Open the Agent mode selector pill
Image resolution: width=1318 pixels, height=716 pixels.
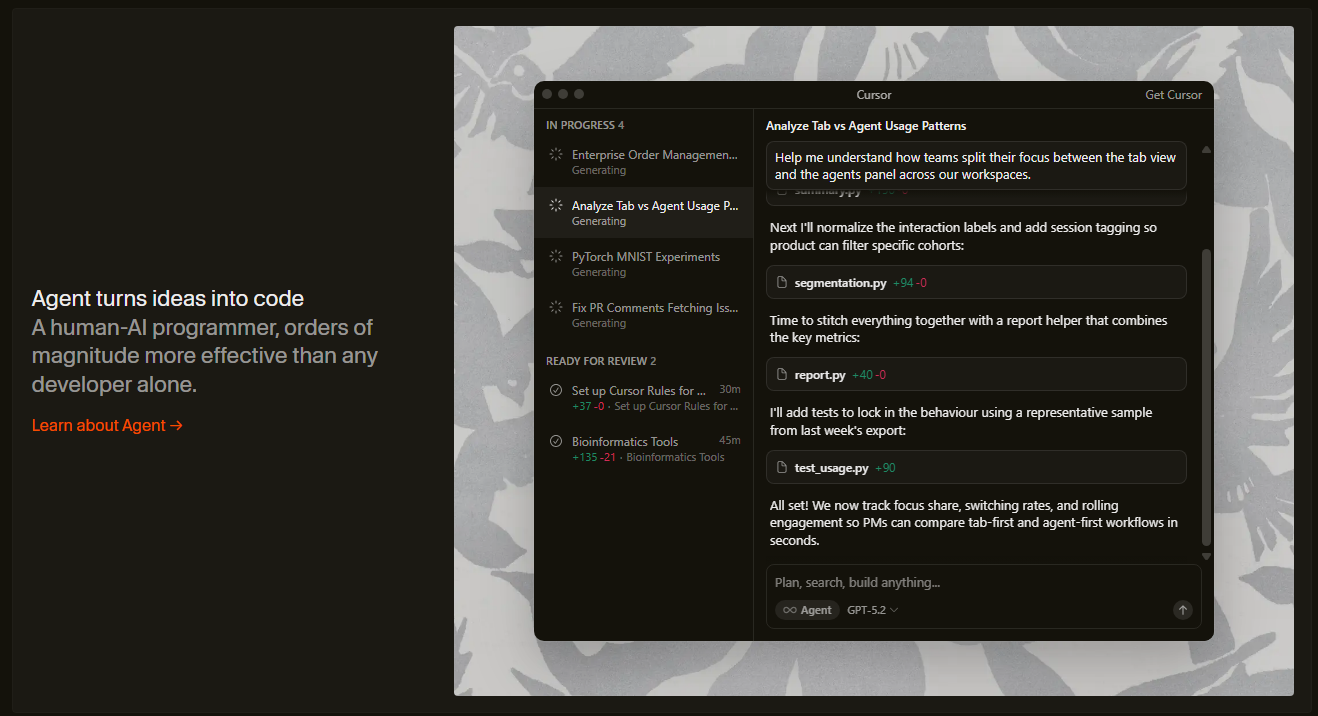click(807, 610)
